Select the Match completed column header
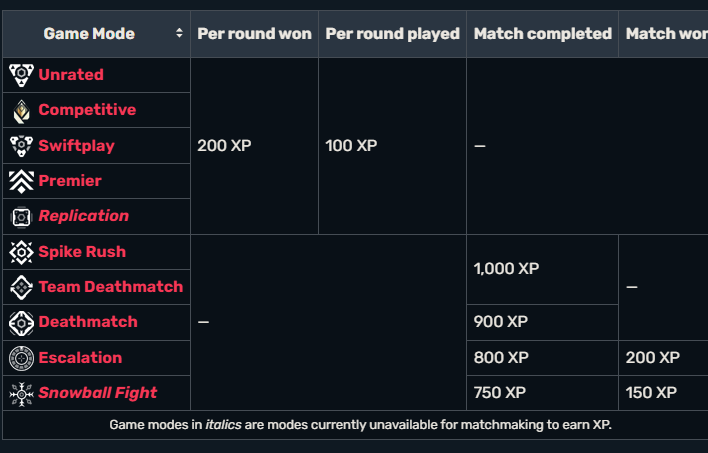The image size is (708, 453). [x=542, y=34]
